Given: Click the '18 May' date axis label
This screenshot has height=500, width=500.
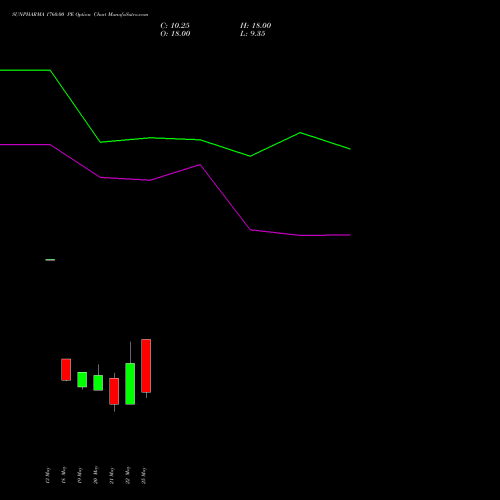Looking at the screenshot, I should [x=64, y=475].
